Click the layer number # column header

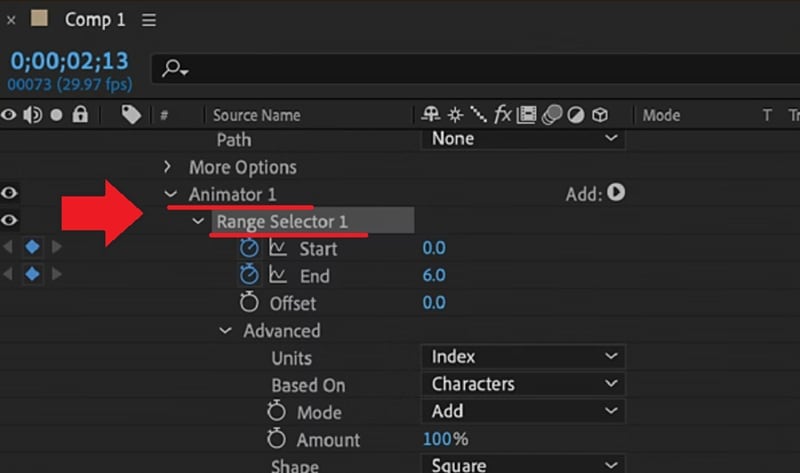coord(164,115)
